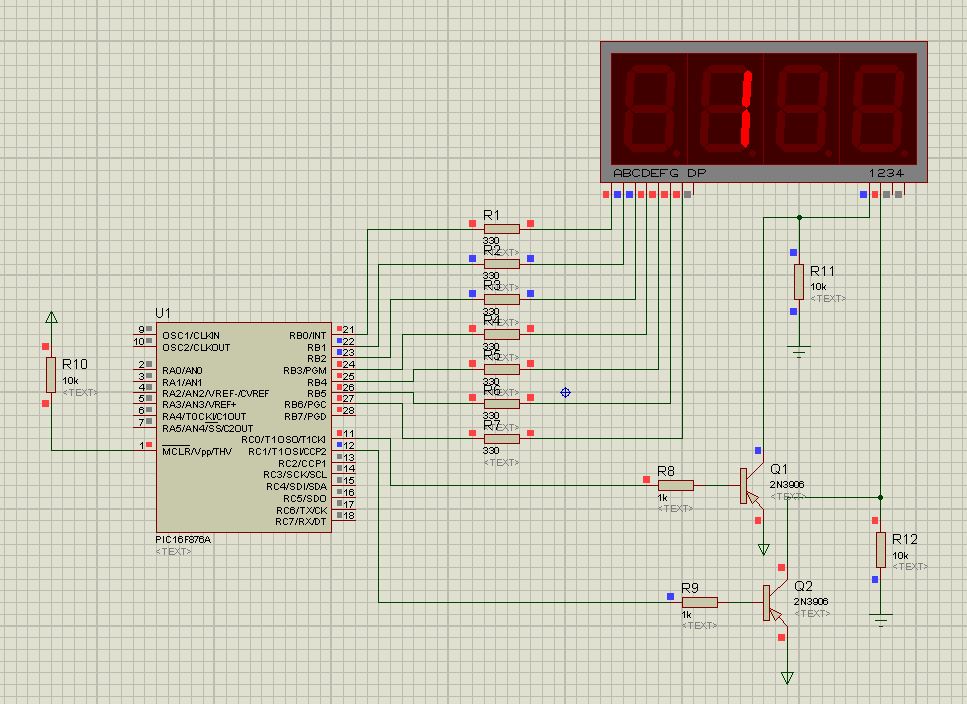This screenshot has width=967, height=704.
Task: Click the blue origin marker crosshair
Action: 565,393
